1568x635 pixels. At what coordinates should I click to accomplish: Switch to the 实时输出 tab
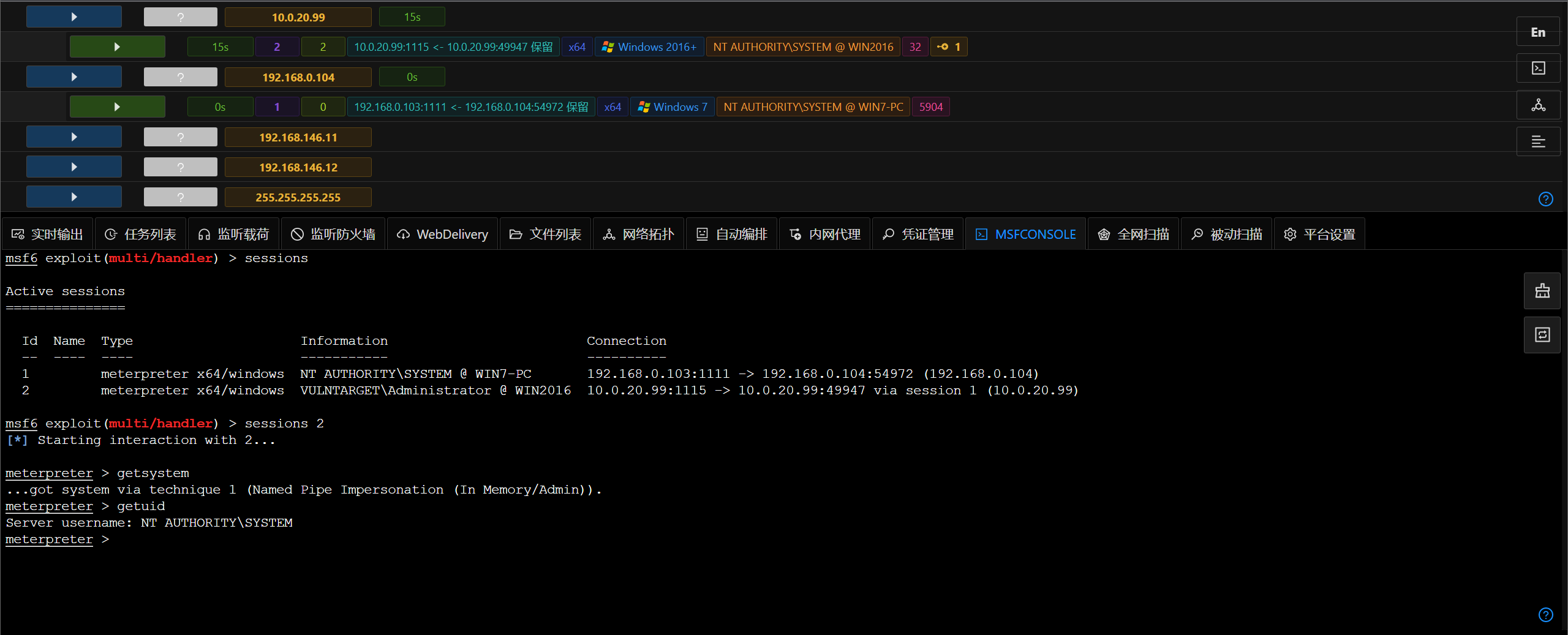click(48, 234)
